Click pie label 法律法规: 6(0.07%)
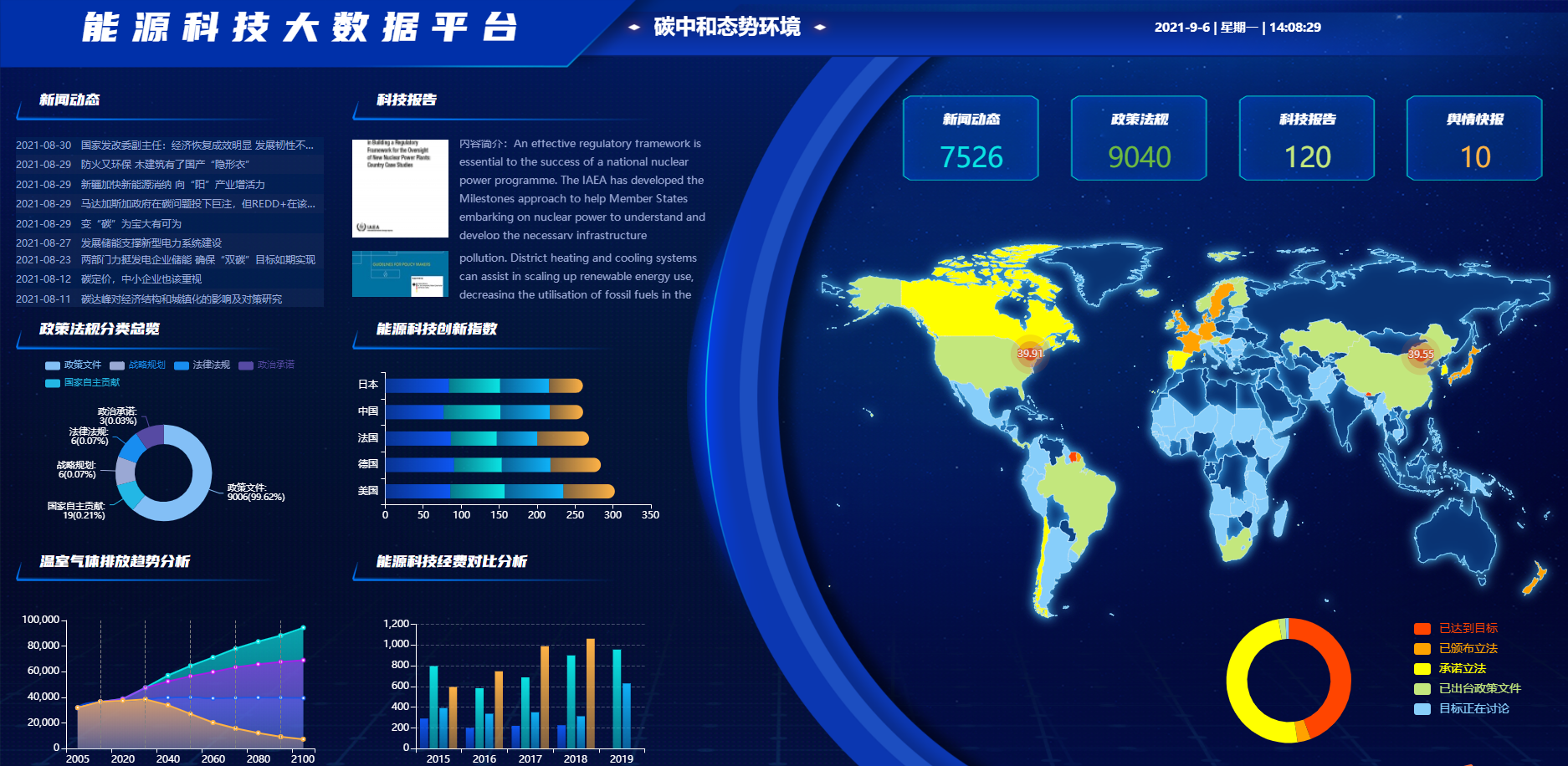Screen dimensions: 1568x766 [90, 437]
